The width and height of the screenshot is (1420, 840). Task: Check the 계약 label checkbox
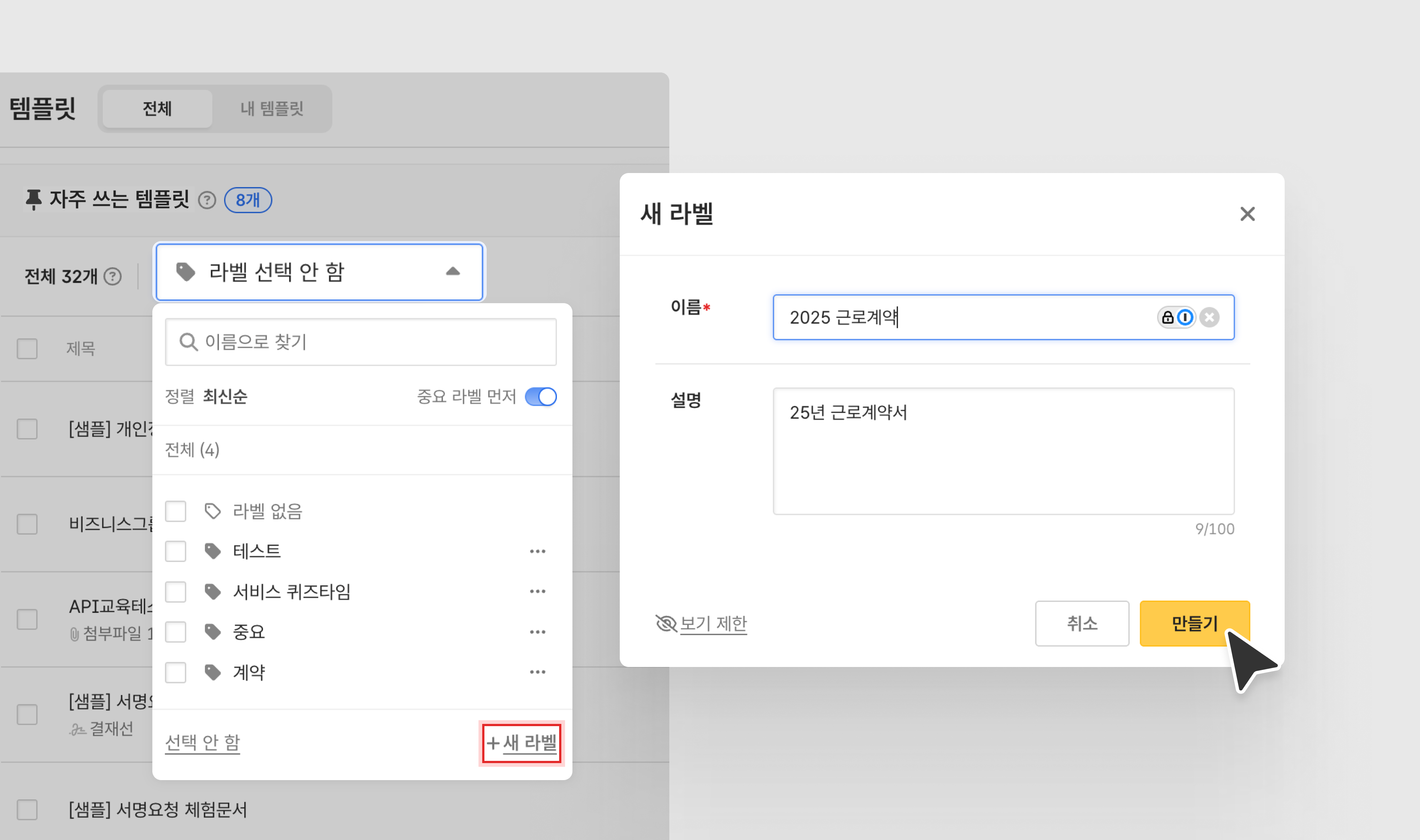[x=175, y=673]
